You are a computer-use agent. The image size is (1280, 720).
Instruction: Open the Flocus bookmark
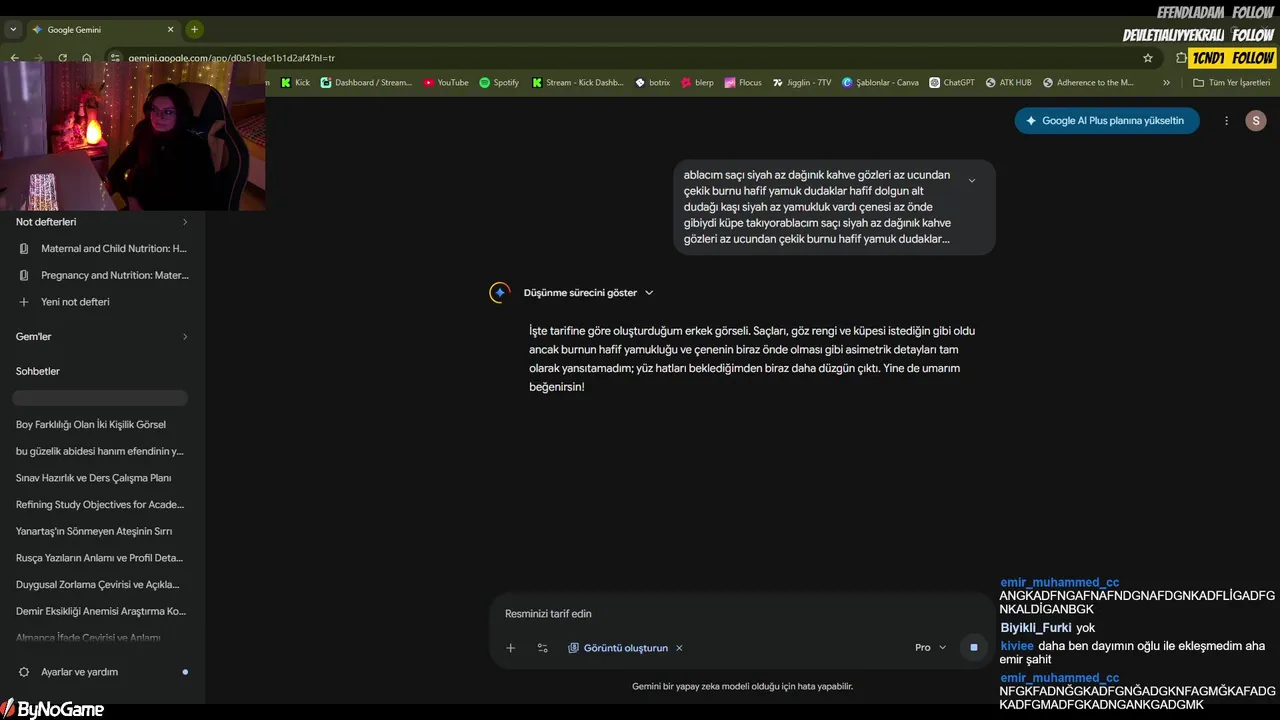pyautogui.click(x=744, y=82)
